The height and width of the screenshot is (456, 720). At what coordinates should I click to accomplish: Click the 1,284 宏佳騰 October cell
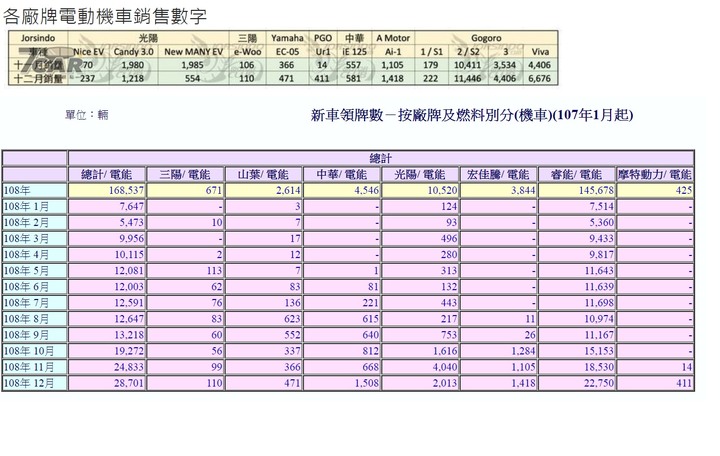[x=498, y=351]
